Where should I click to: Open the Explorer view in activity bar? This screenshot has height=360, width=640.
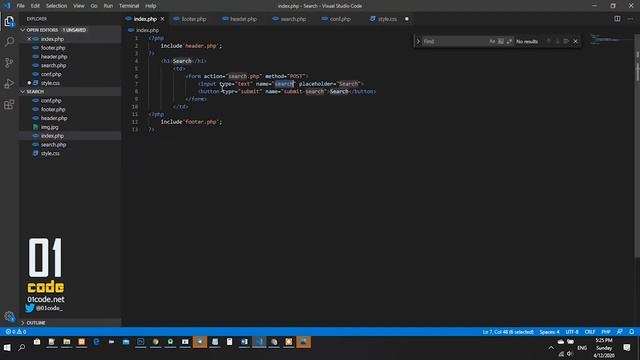point(9,21)
